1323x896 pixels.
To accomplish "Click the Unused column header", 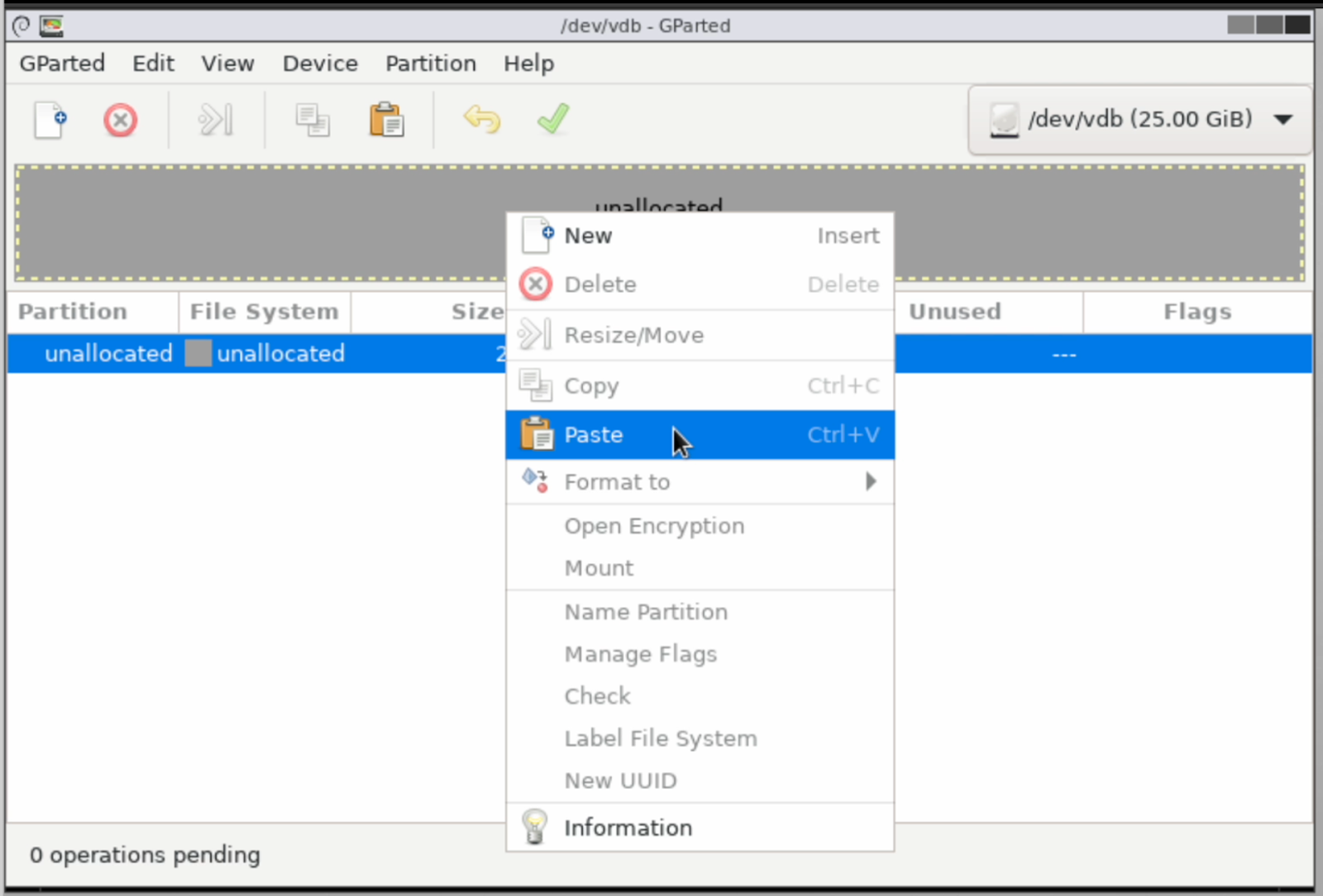I will [988, 312].
